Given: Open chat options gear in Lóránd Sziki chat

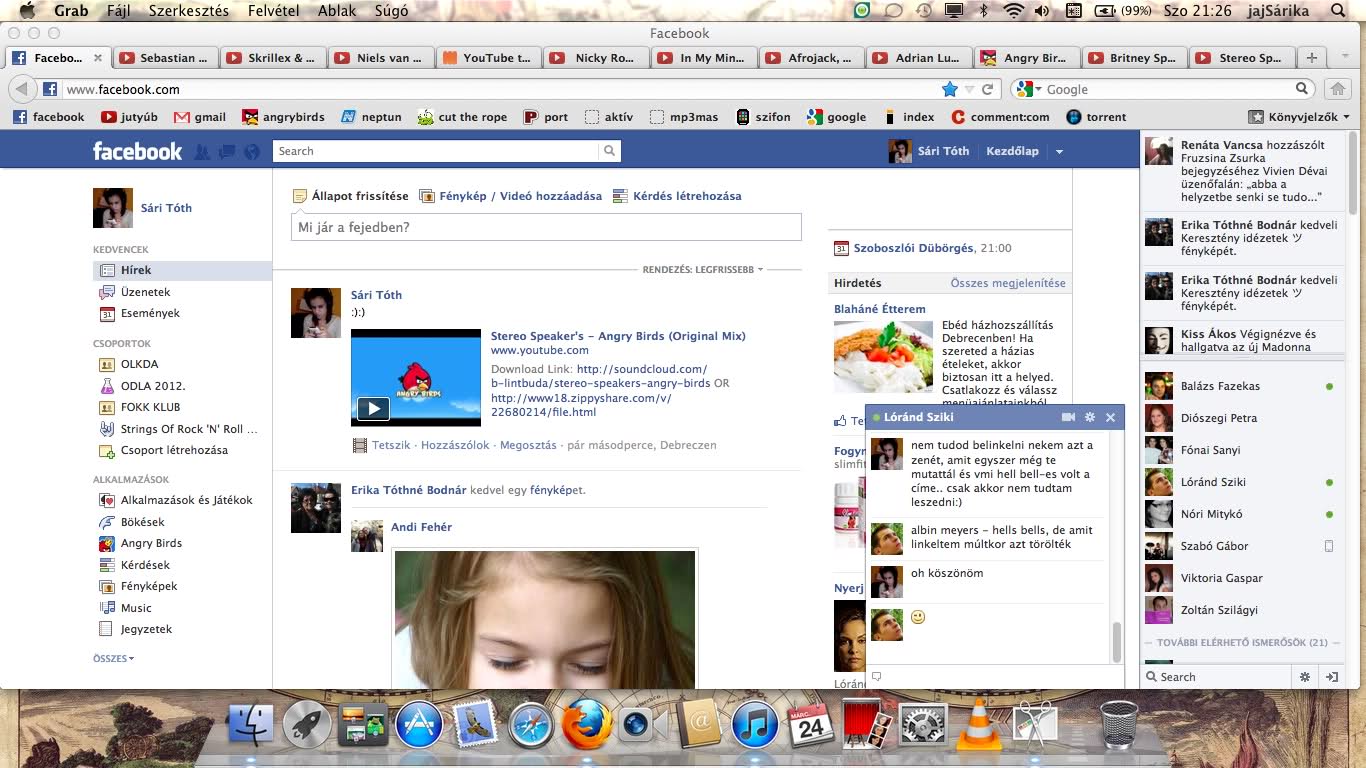Looking at the screenshot, I should [x=1090, y=417].
